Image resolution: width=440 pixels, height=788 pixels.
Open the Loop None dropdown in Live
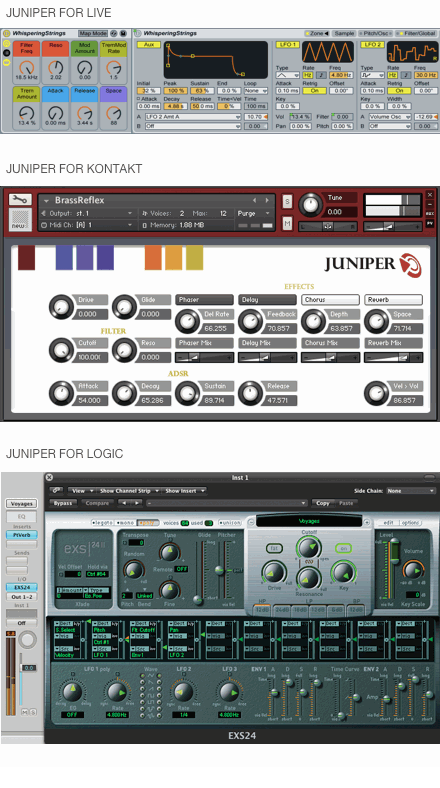point(255,91)
